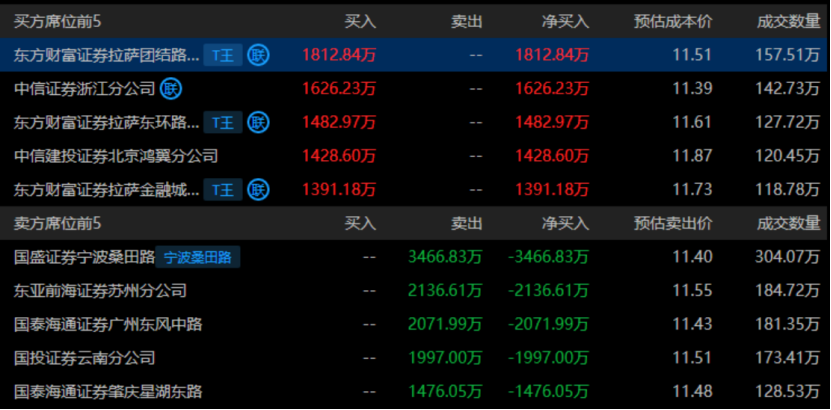Click trade volume 184.72万
The height and width of the screenshot is (410, 831).
point(788,291)
